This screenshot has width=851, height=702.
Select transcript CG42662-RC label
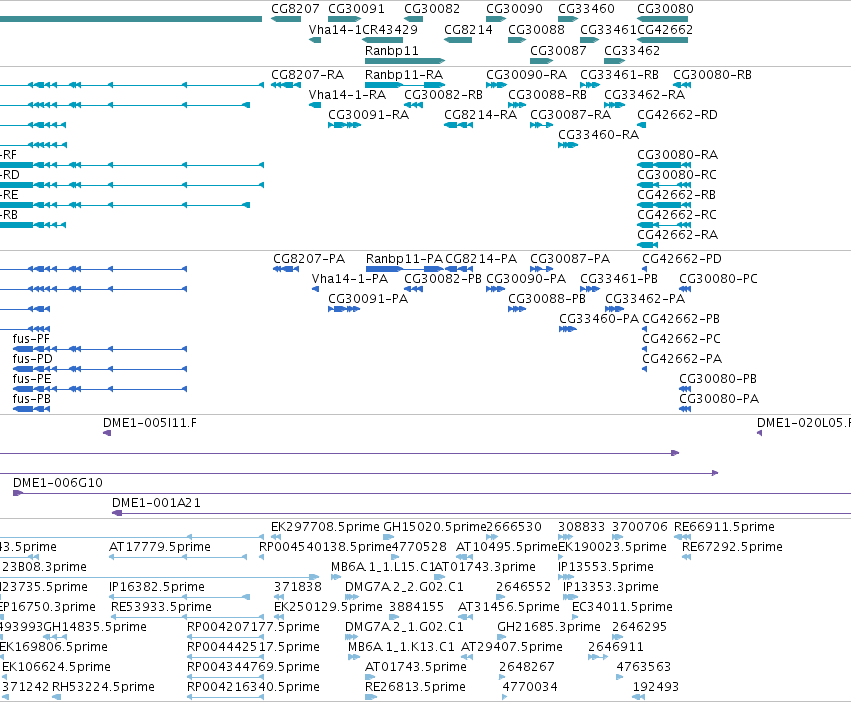point(677,214)
